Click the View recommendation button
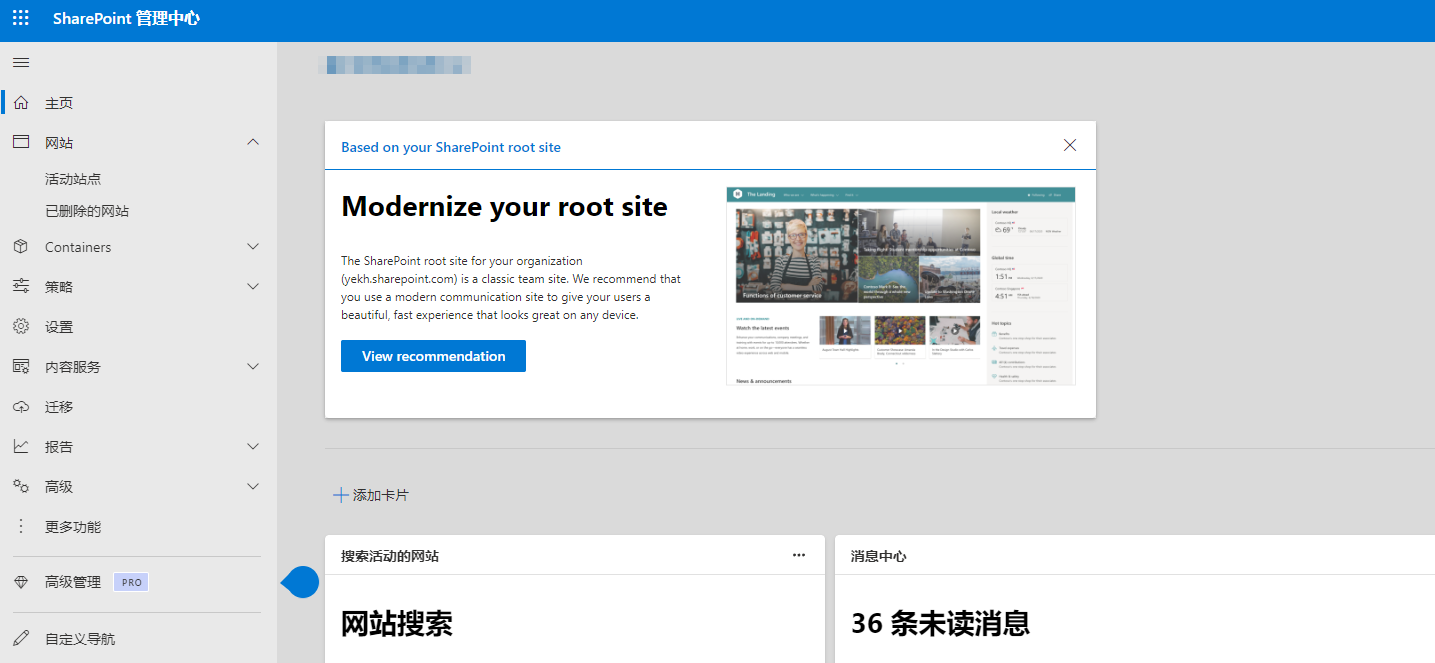Screen dimensions: 1435x663 click(x=433, y=356)
